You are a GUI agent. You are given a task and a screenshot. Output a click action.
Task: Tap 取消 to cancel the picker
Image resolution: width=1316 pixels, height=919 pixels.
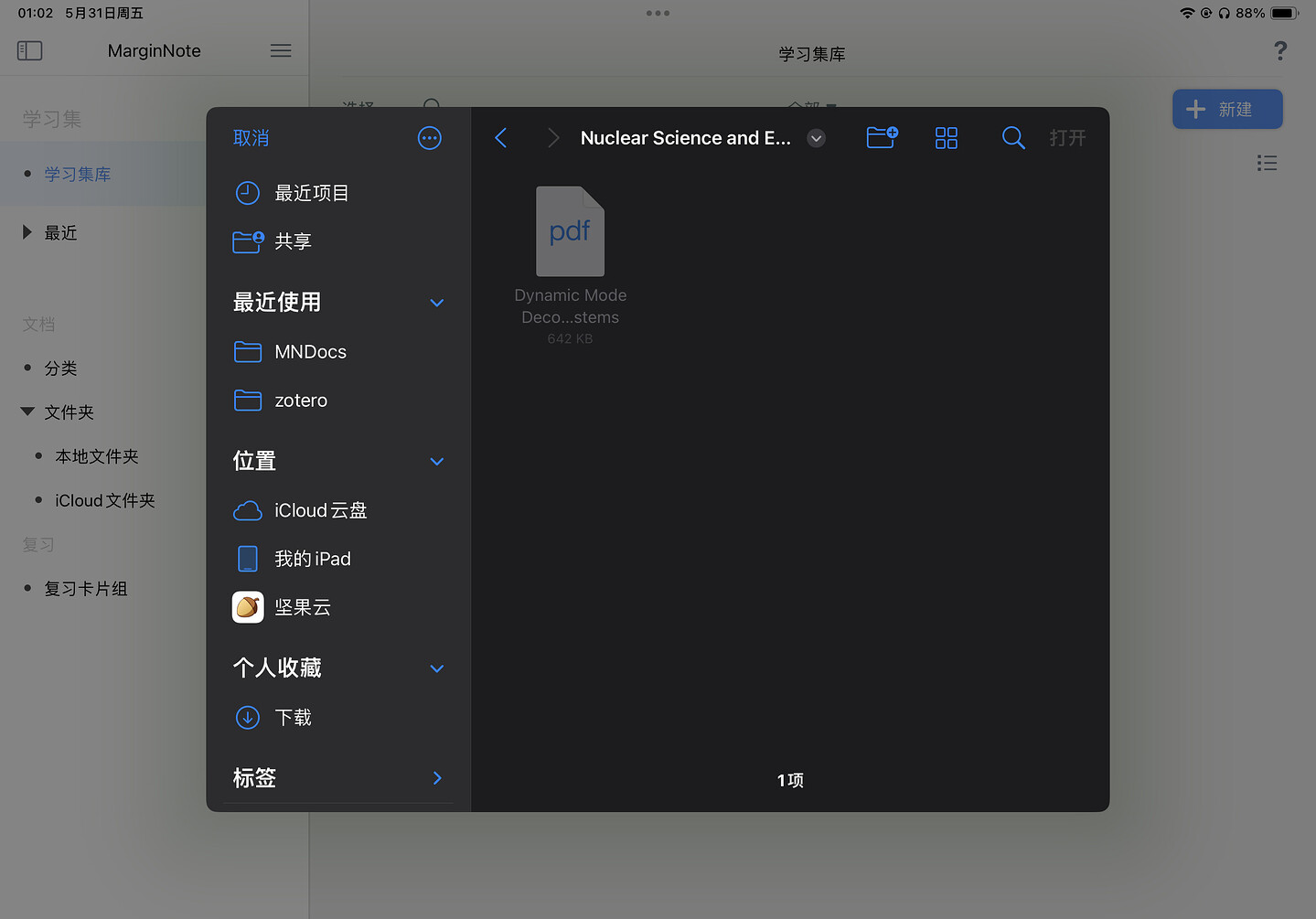coord(251,138)
